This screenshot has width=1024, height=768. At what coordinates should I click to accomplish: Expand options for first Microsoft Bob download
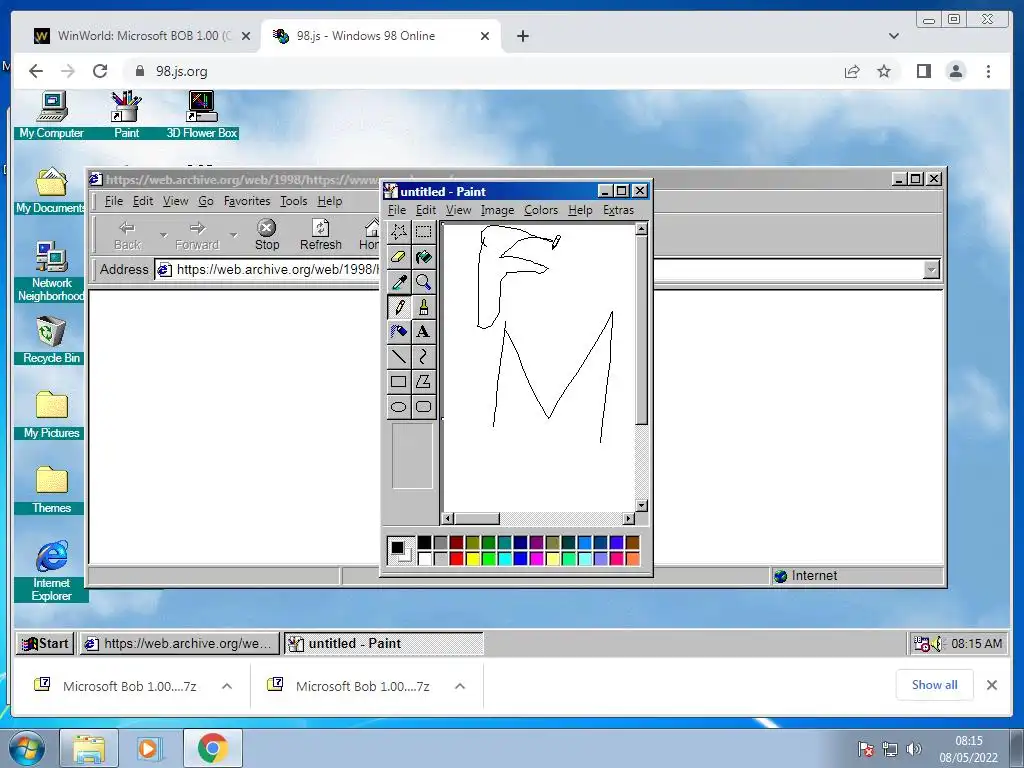tap(227, 686)
